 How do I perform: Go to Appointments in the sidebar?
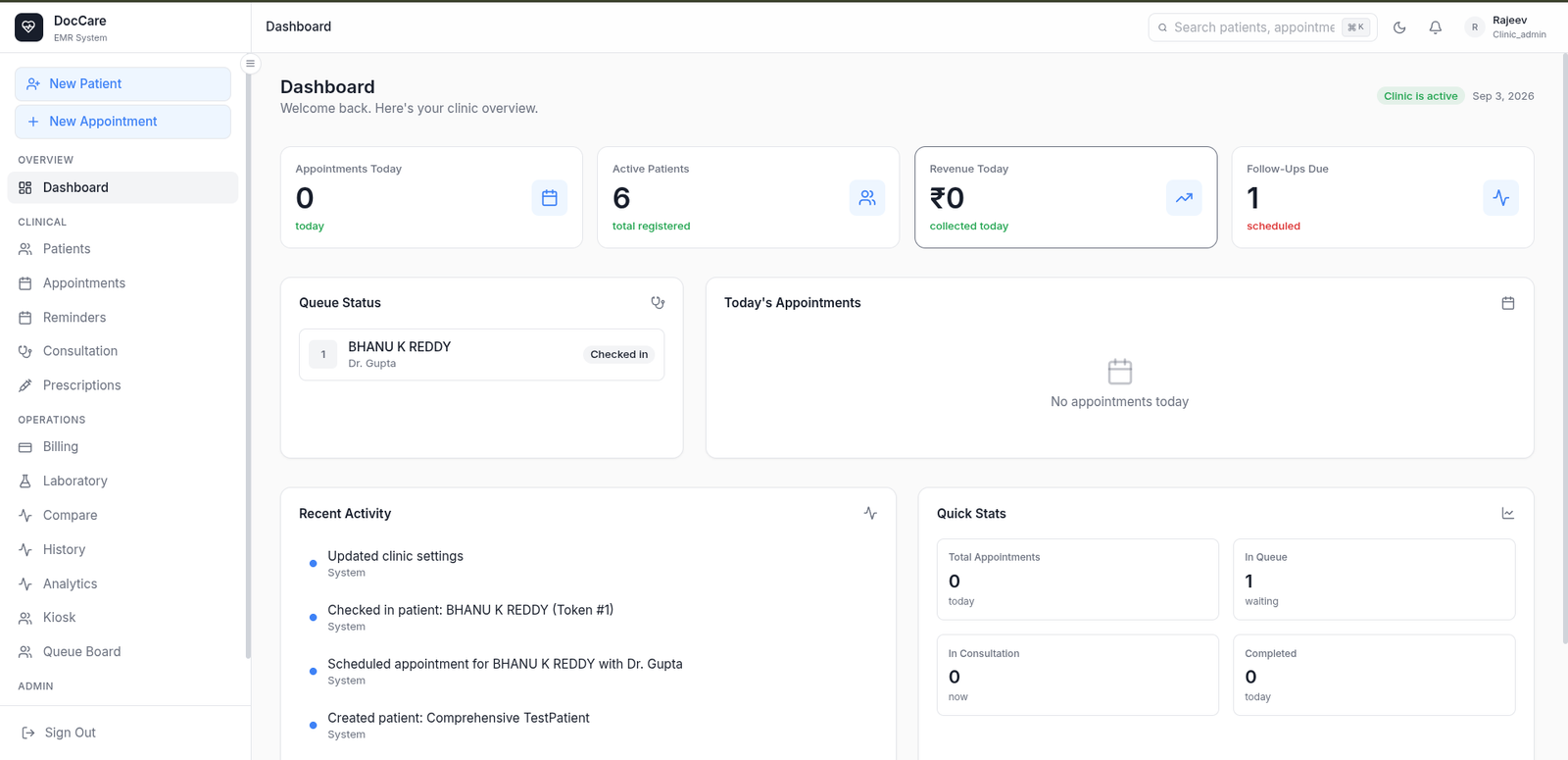[x=122, y=283]
